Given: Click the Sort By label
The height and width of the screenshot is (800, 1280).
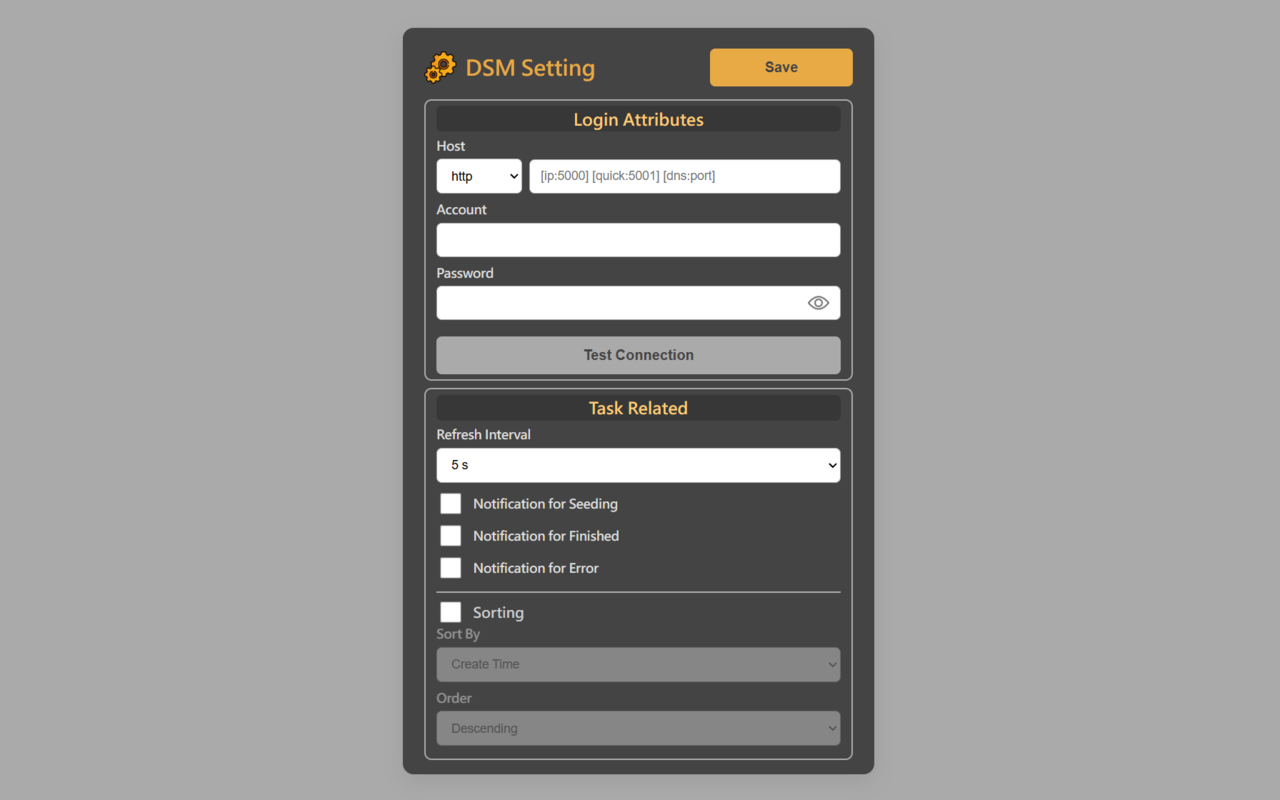Looking at the screenshot, I should (x=458, y=634).
